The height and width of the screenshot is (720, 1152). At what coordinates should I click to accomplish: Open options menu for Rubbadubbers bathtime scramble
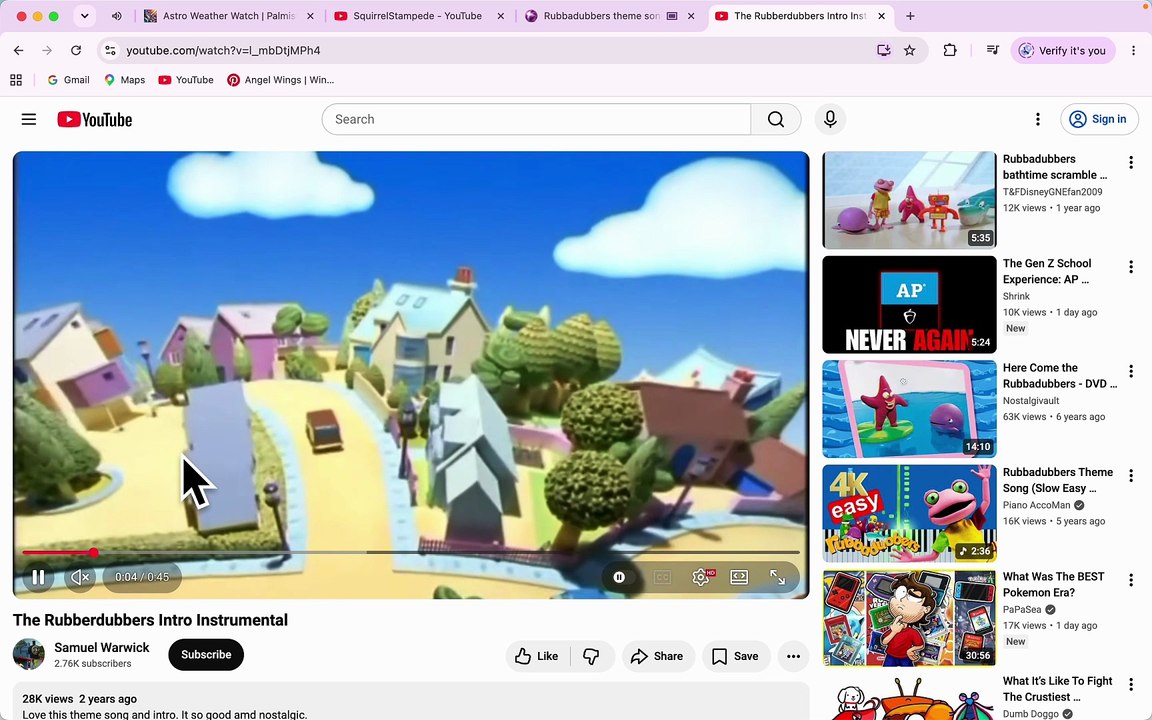tap(1131, 162)
